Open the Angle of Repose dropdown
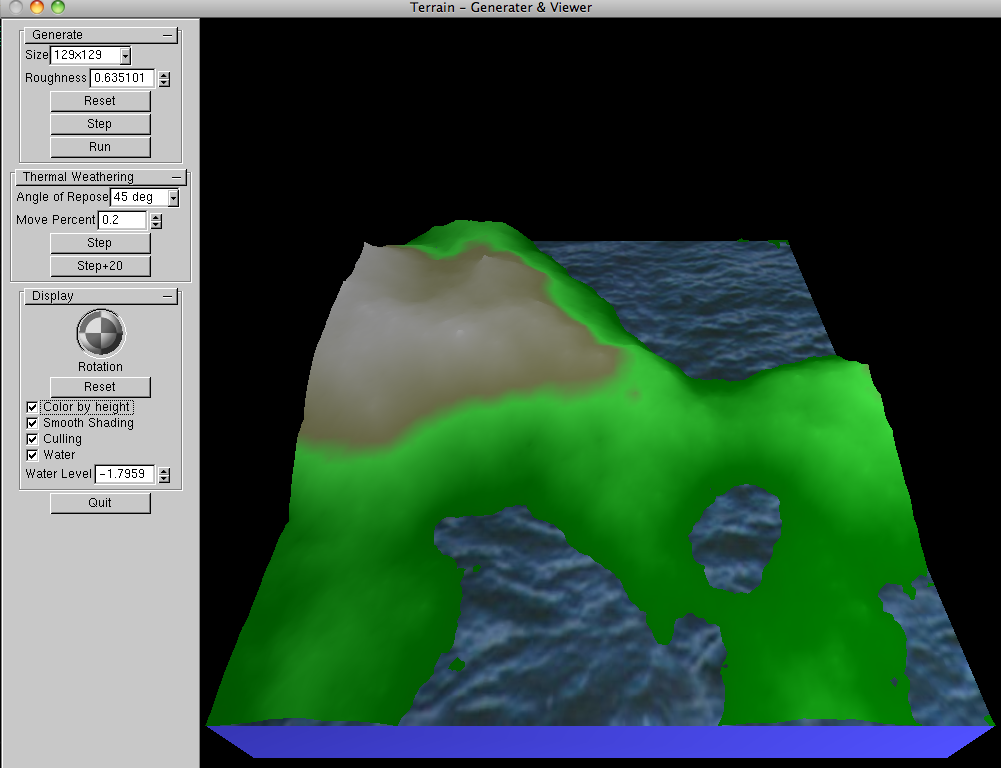 173,198
